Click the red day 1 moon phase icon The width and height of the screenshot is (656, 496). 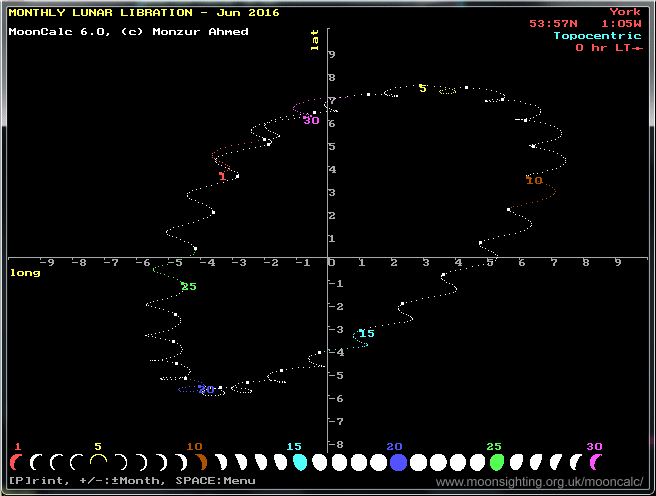coord(16,462)
